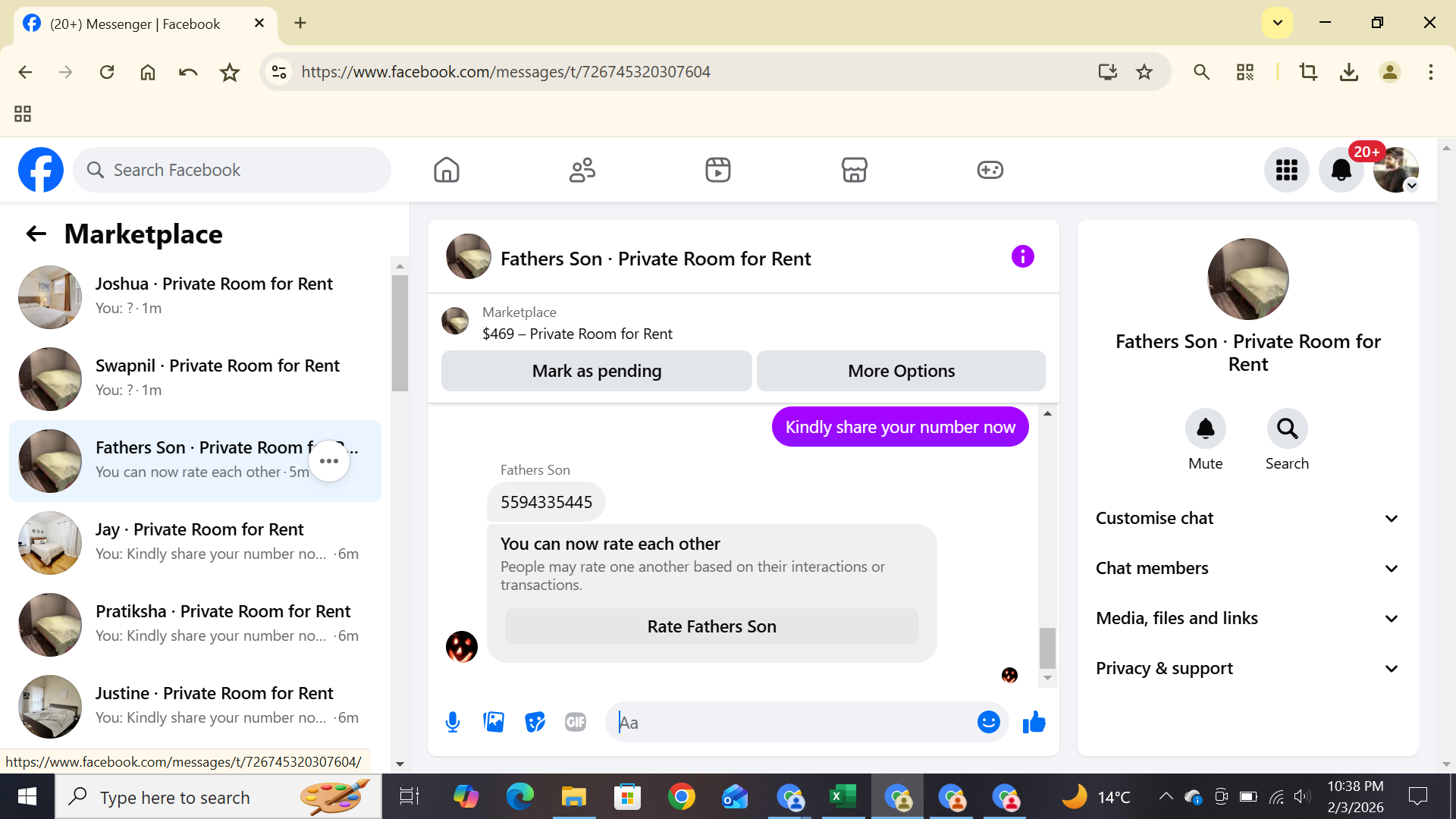Go to the Marketplace tab

pyautogui.click(x=854, y=170)
